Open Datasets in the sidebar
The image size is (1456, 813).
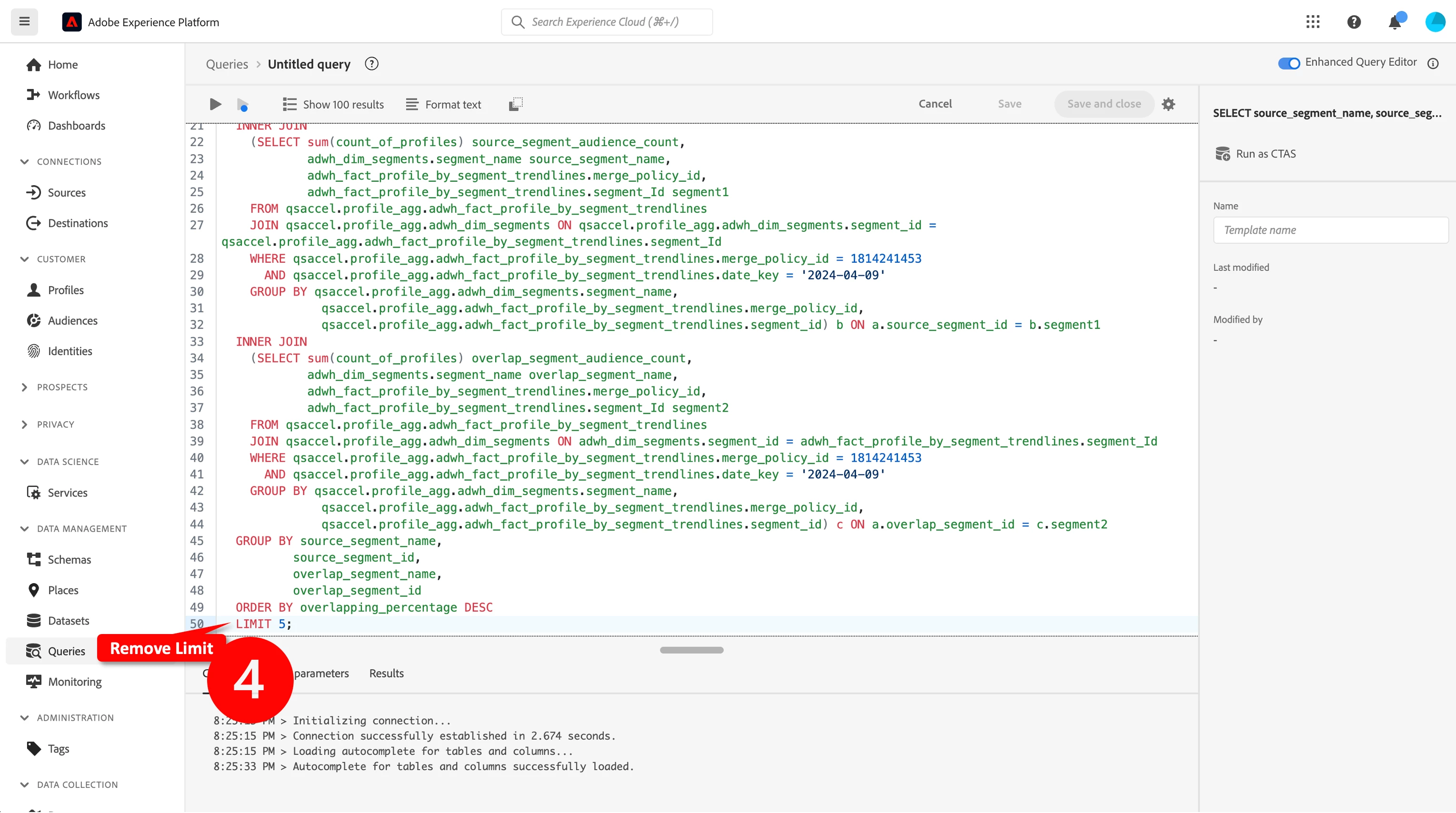tap(69, 620)
